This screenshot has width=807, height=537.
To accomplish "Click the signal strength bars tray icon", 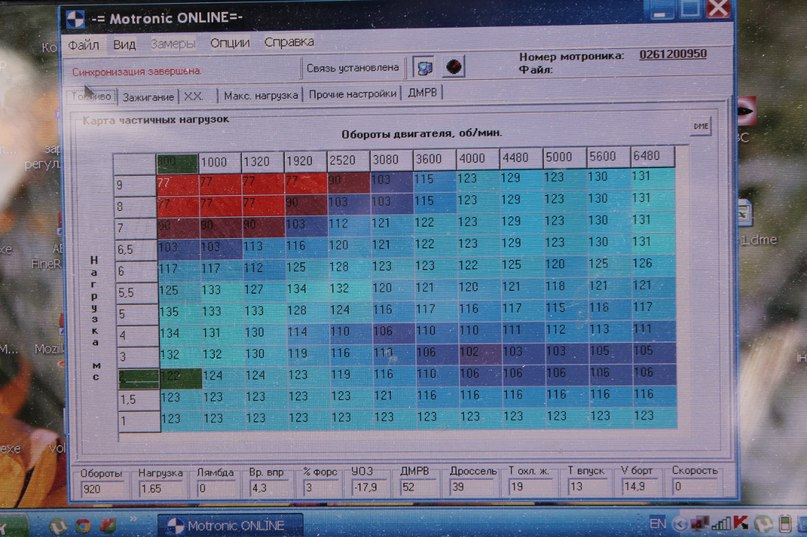I will pyautogui.click(x=721, y=524).
